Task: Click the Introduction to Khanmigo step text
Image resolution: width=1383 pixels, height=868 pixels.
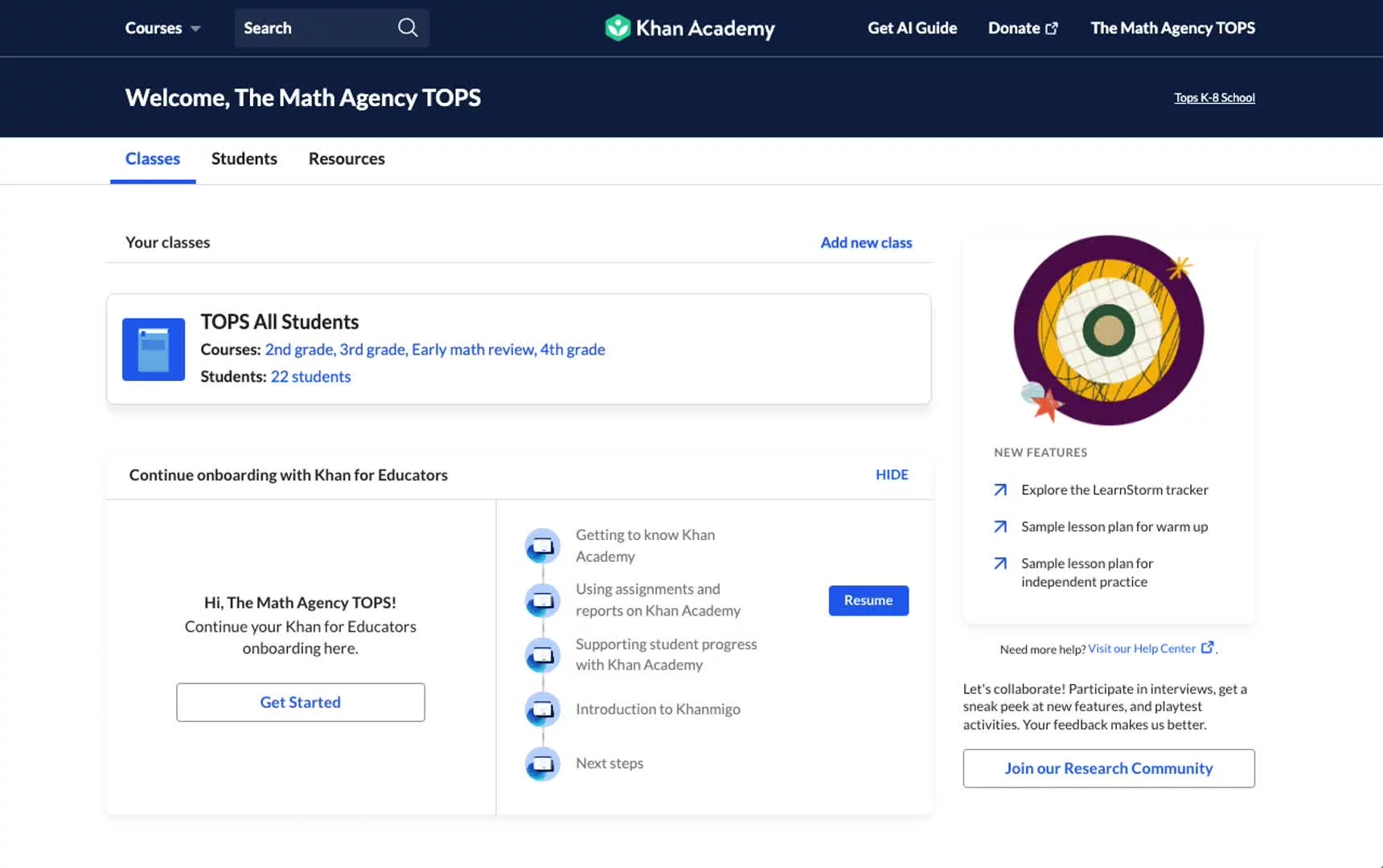Action: point(658,709)
